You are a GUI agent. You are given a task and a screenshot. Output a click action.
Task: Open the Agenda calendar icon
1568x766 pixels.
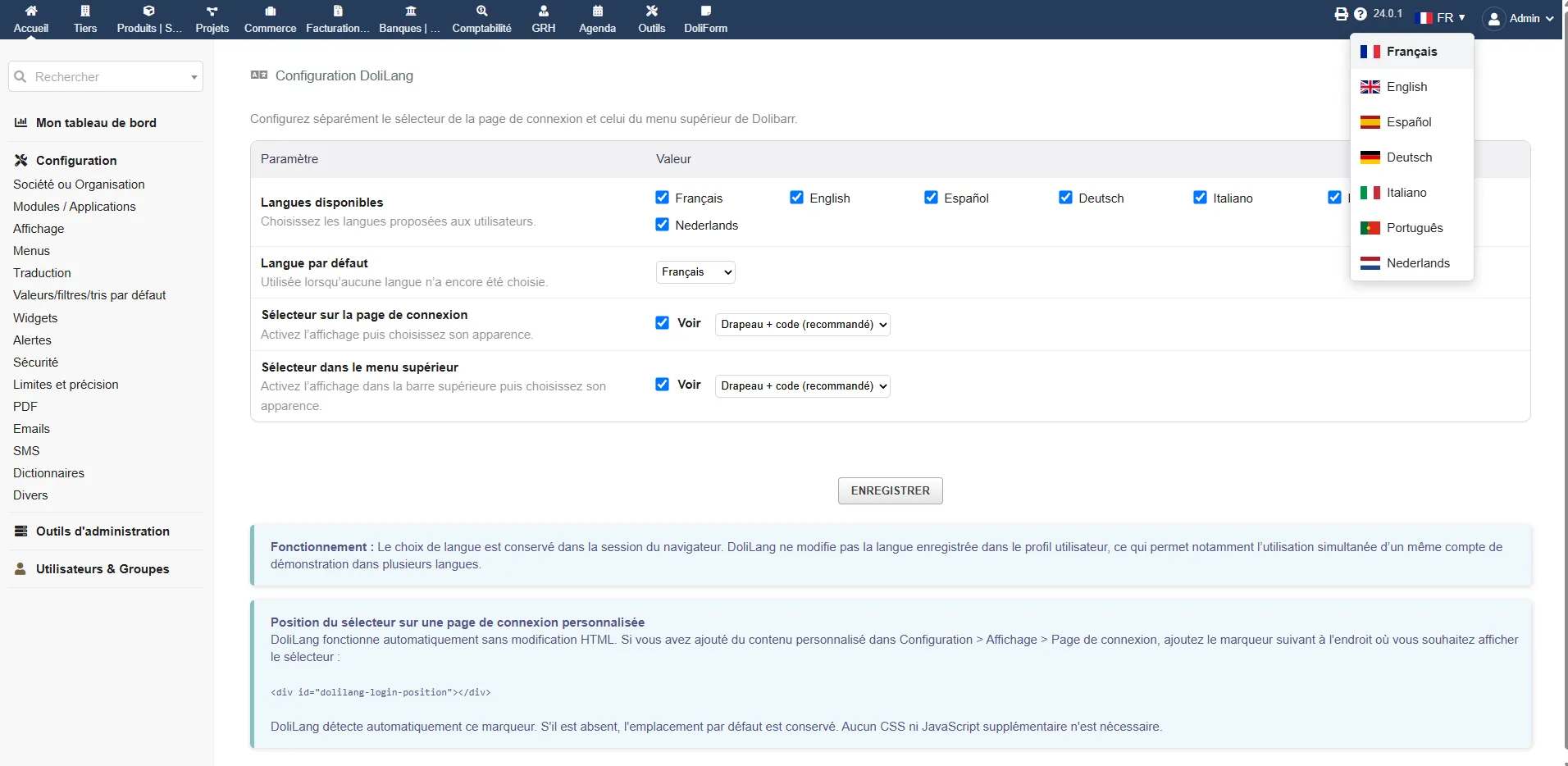[x=597, y=11]
